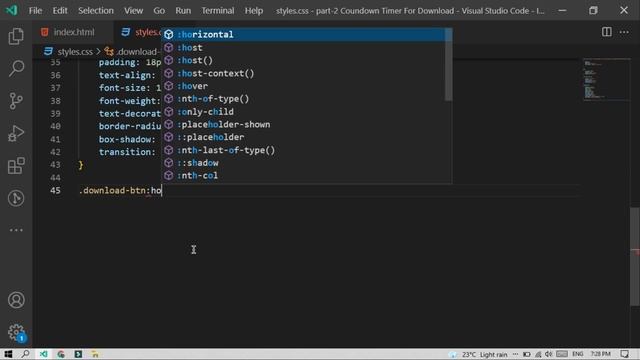Open the editor More Actions ellipsis
Image resolution: width=640 pixels, height=360 pixels.
(624, 32)
